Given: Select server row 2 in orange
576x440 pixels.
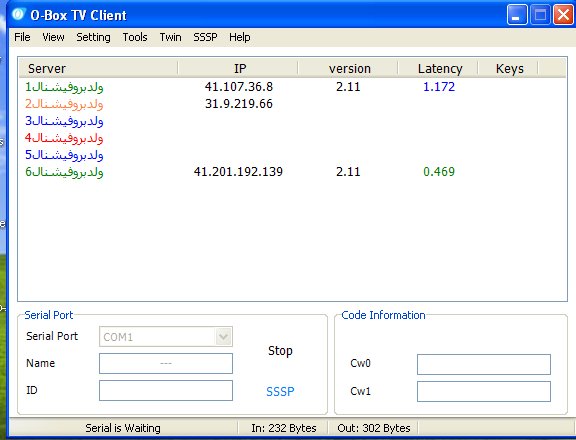Looking at the screenshot, I should click(64, 104).
